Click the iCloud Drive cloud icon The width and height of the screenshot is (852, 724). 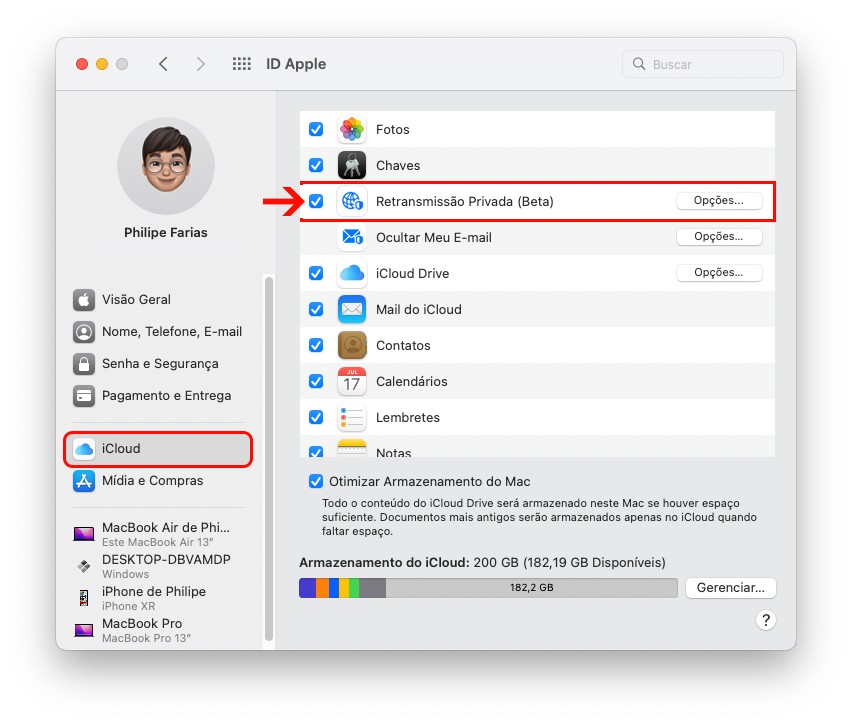point(352,273)
